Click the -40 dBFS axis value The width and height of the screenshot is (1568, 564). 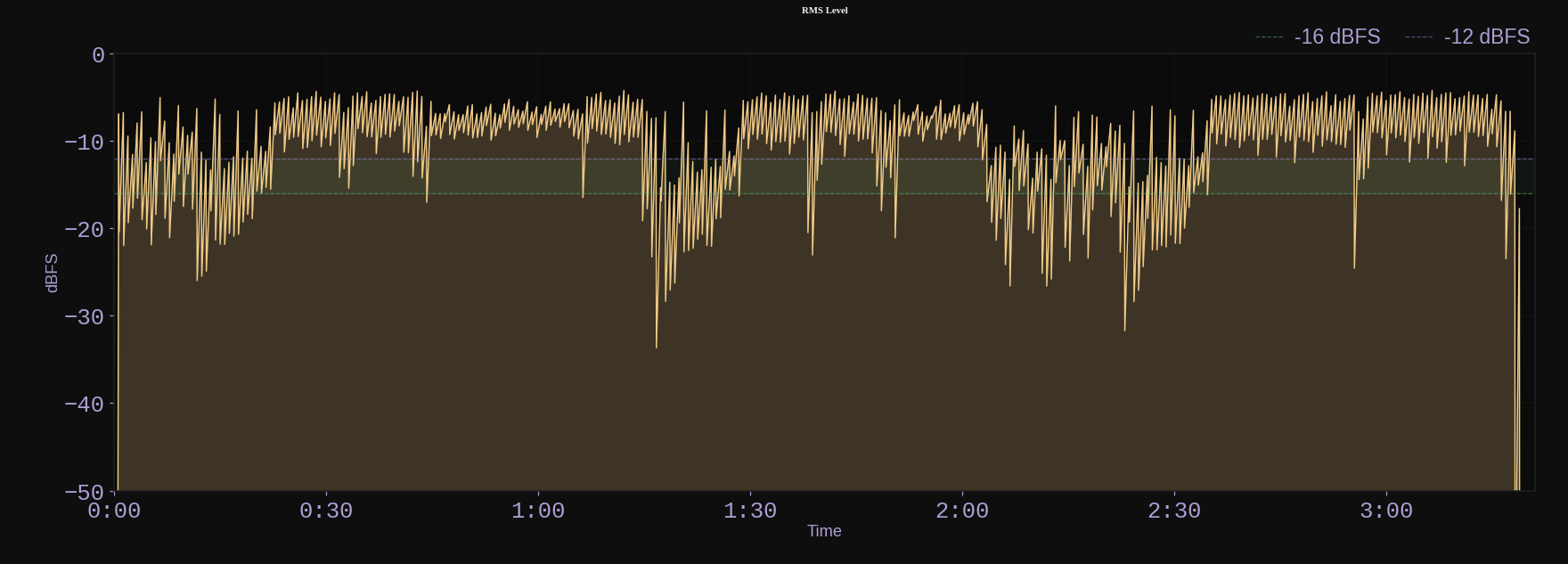pyautogui.click(x=85, y=405)
